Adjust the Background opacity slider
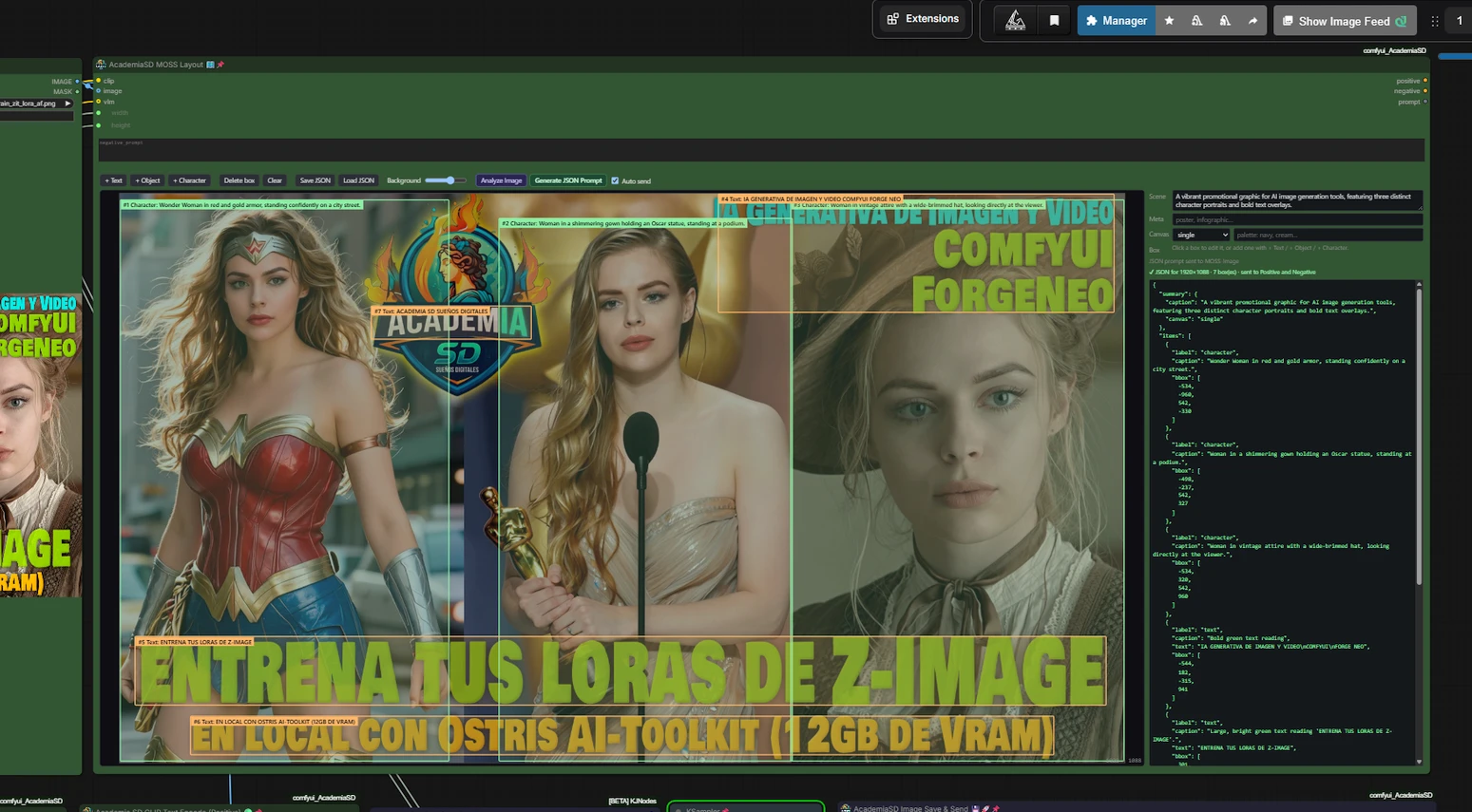 (445, 180)
